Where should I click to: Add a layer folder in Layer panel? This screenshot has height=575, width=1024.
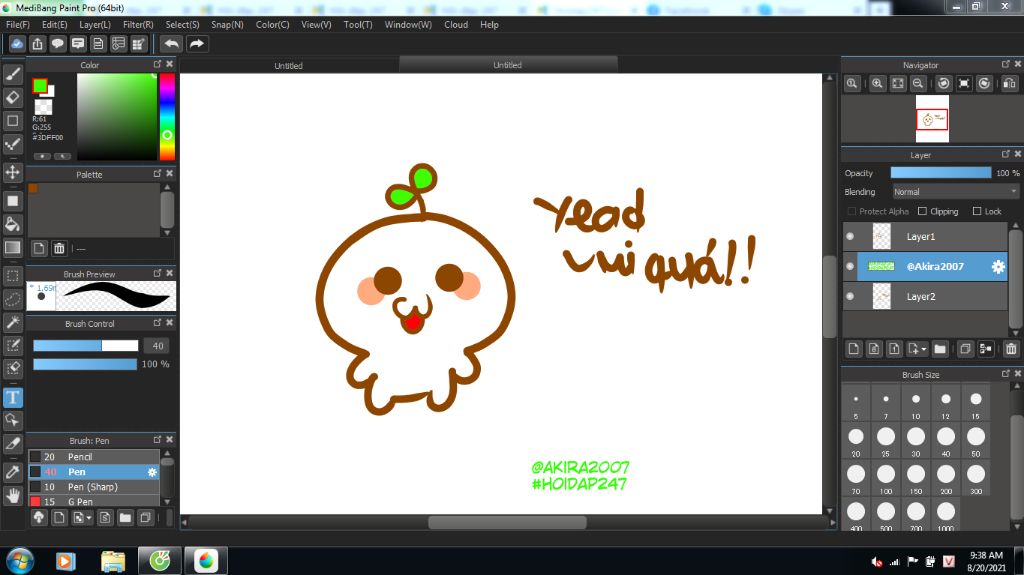(x=940, y=349)
